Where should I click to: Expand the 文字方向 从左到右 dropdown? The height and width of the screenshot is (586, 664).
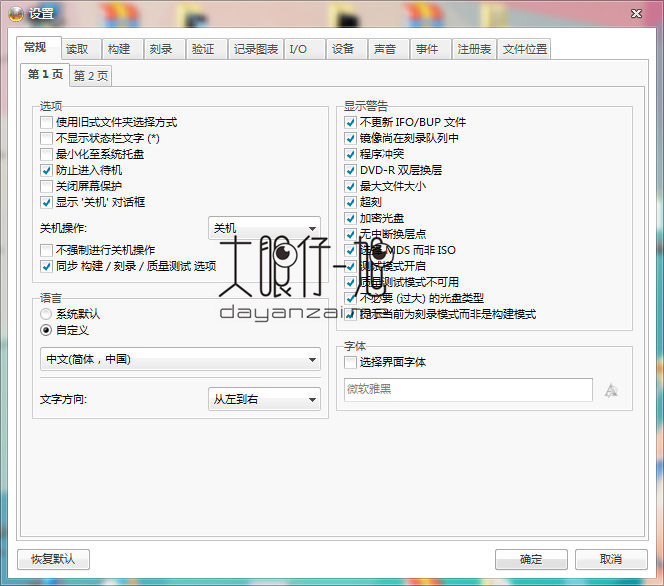[x=264, y=399]
